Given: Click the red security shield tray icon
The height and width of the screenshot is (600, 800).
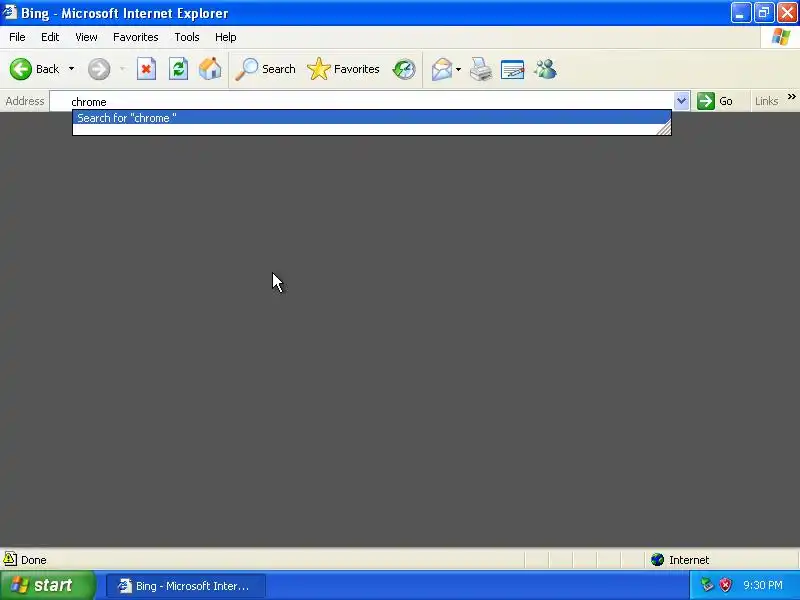Looking at the screenshot, I should pos(725,585).
